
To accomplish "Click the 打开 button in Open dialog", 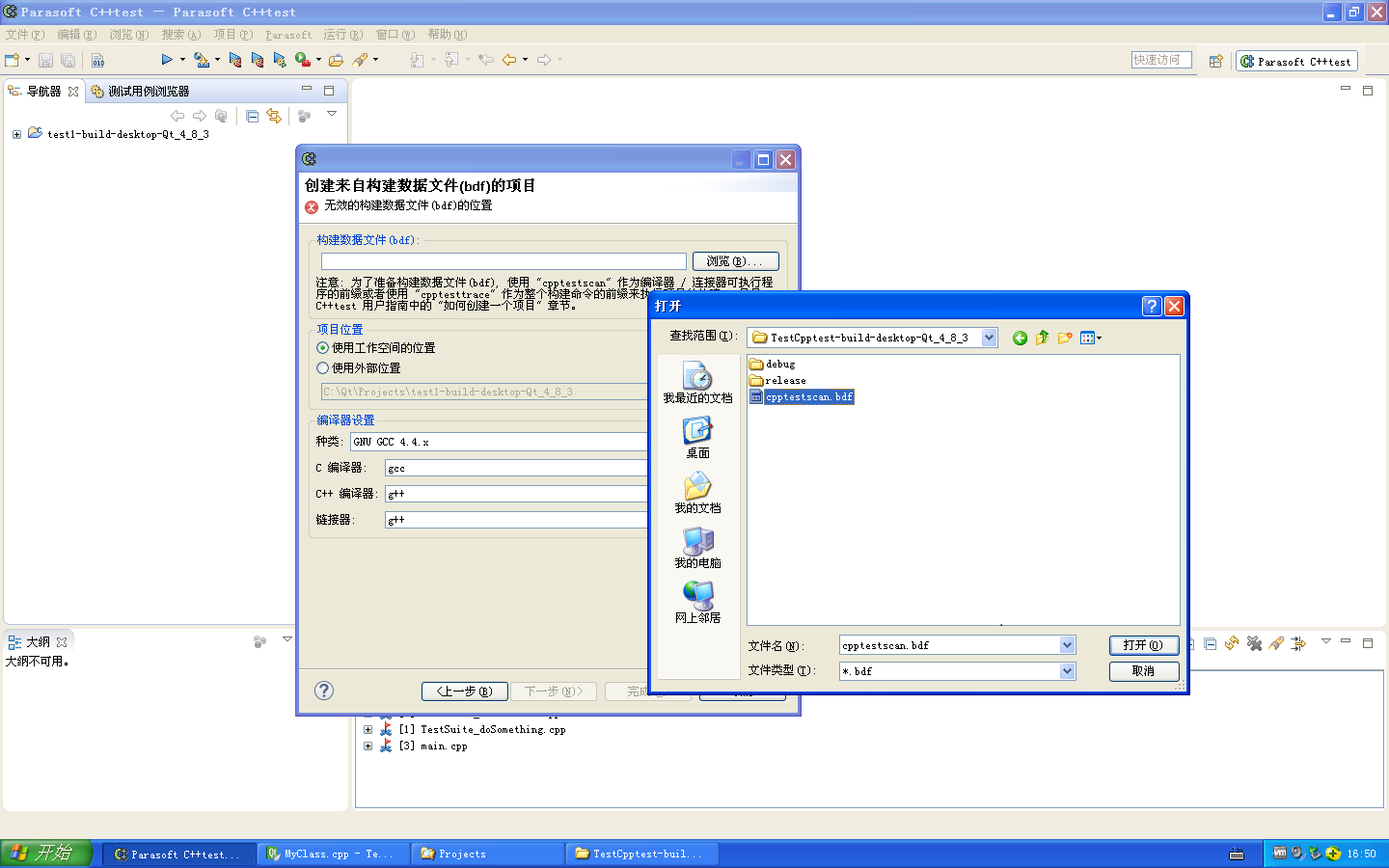I will [x=1143, y=645].
